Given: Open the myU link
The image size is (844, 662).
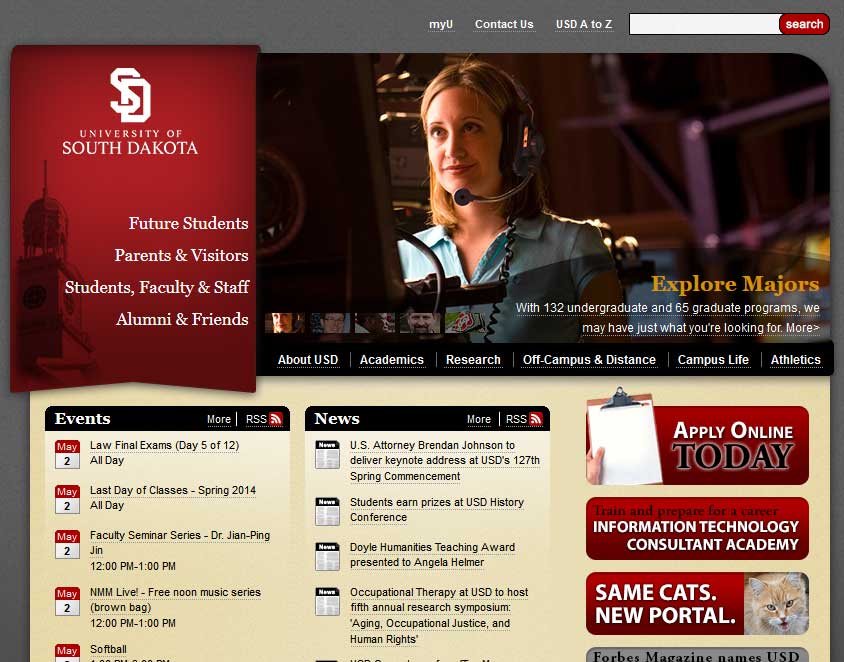Looking at the screenshot, I should point(441,25).
